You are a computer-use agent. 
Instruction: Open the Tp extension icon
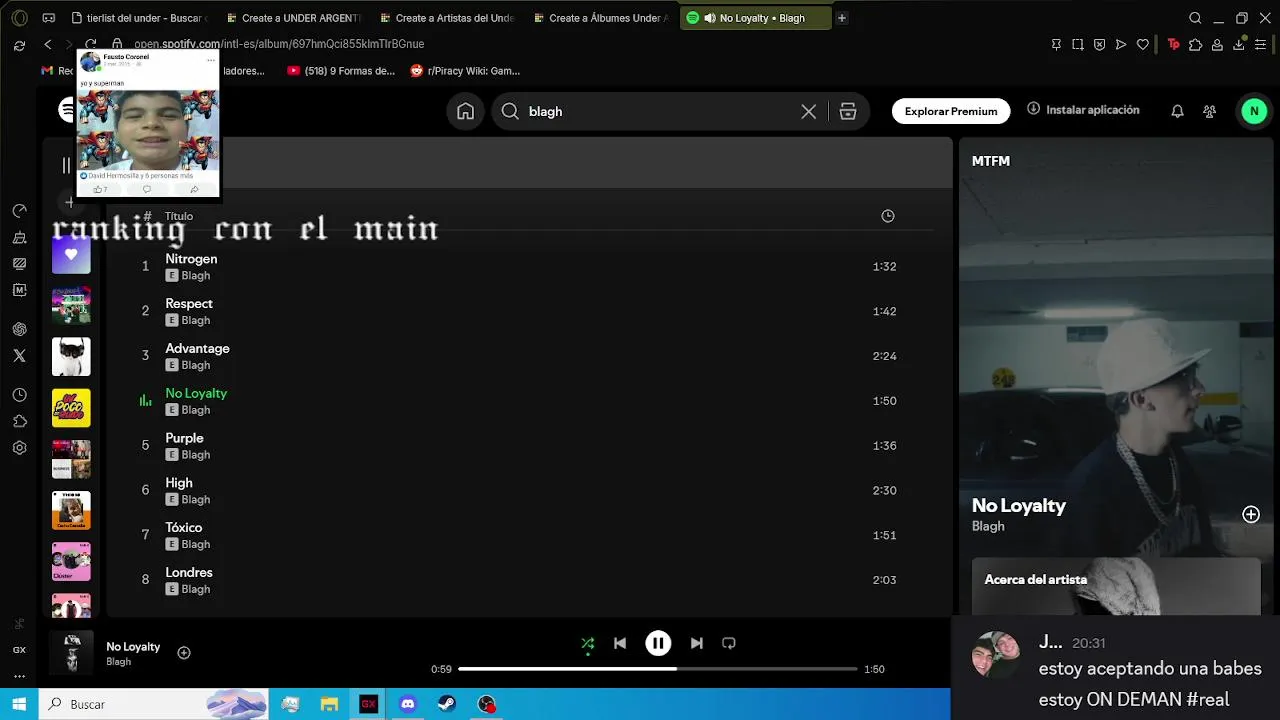point(1174,44)
